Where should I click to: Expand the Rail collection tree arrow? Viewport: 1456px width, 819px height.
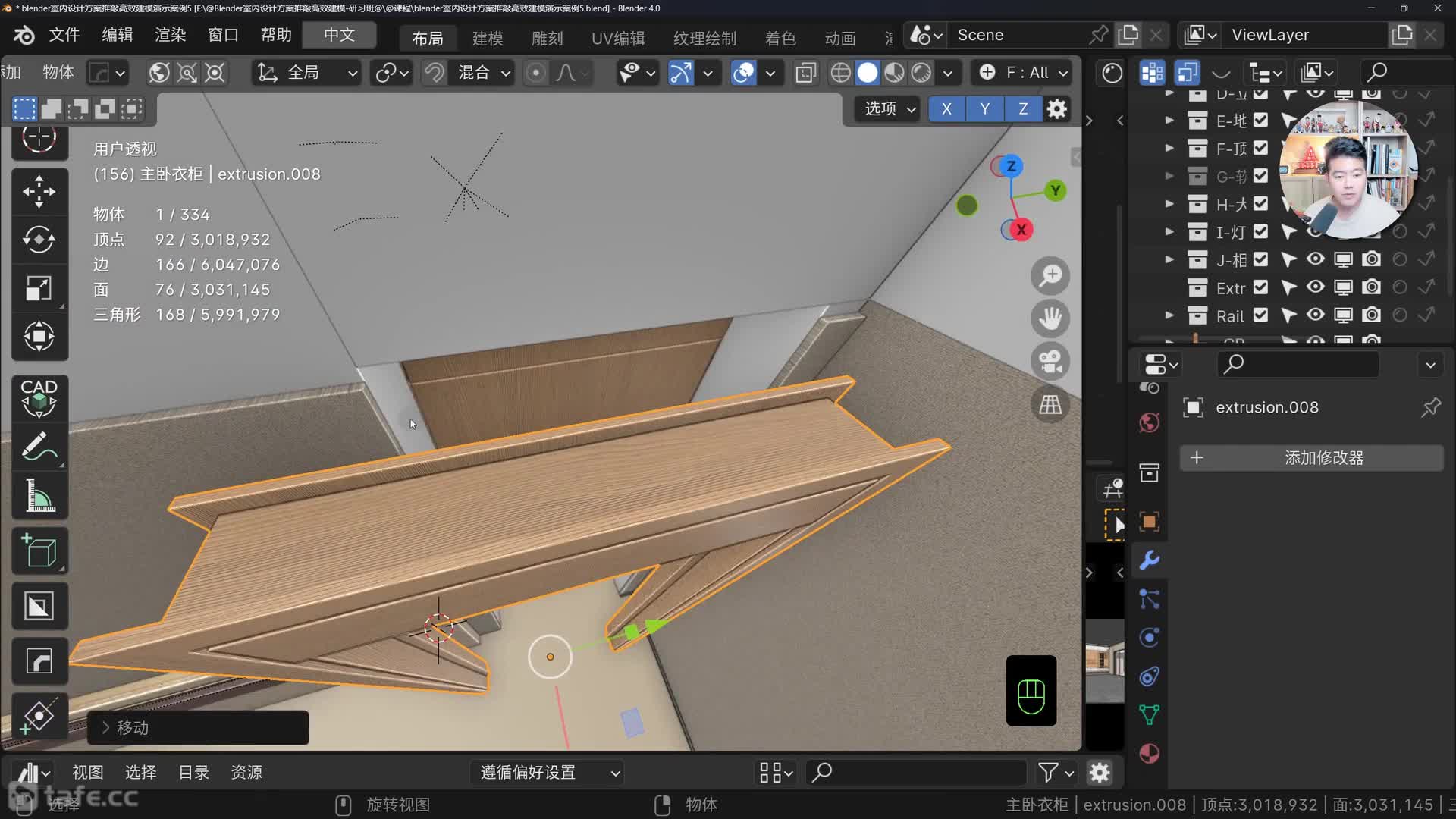[x=1169, y=315]
